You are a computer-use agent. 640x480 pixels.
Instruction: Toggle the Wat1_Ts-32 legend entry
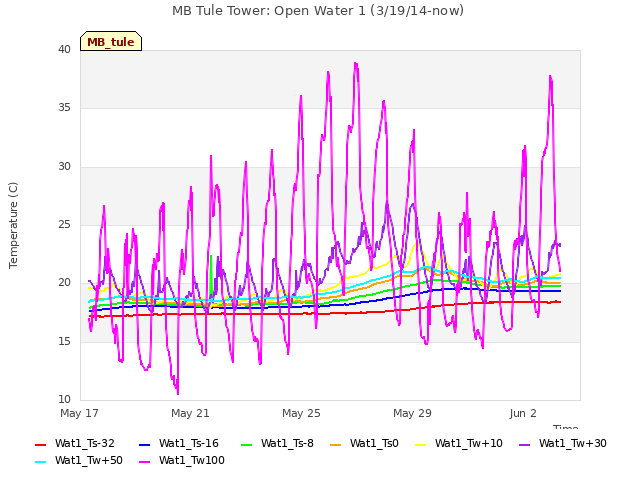point(75,443)
